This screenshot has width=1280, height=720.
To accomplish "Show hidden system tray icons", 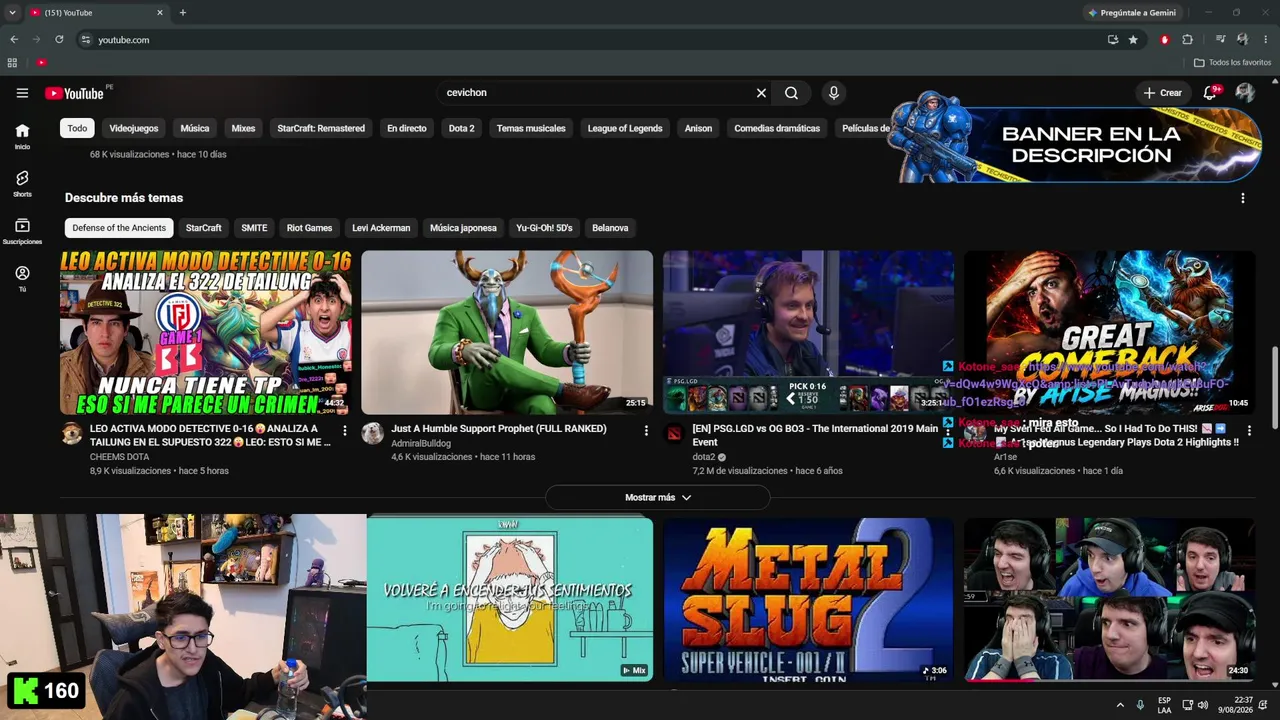I will (1120, 705).
